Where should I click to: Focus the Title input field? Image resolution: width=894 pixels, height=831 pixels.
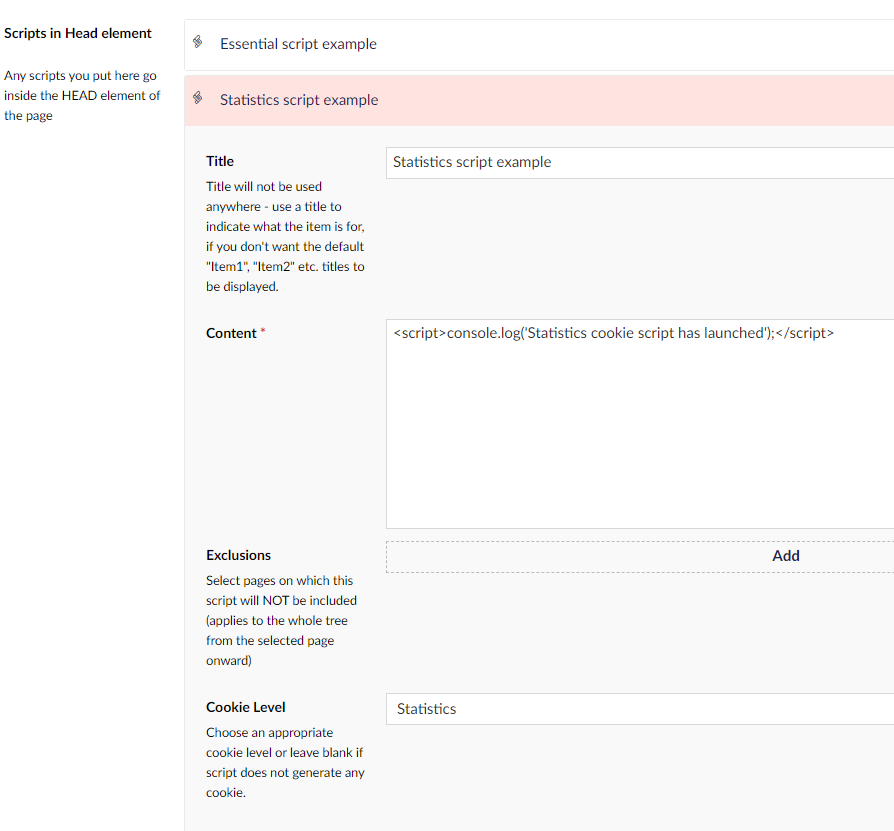point(638,162)
